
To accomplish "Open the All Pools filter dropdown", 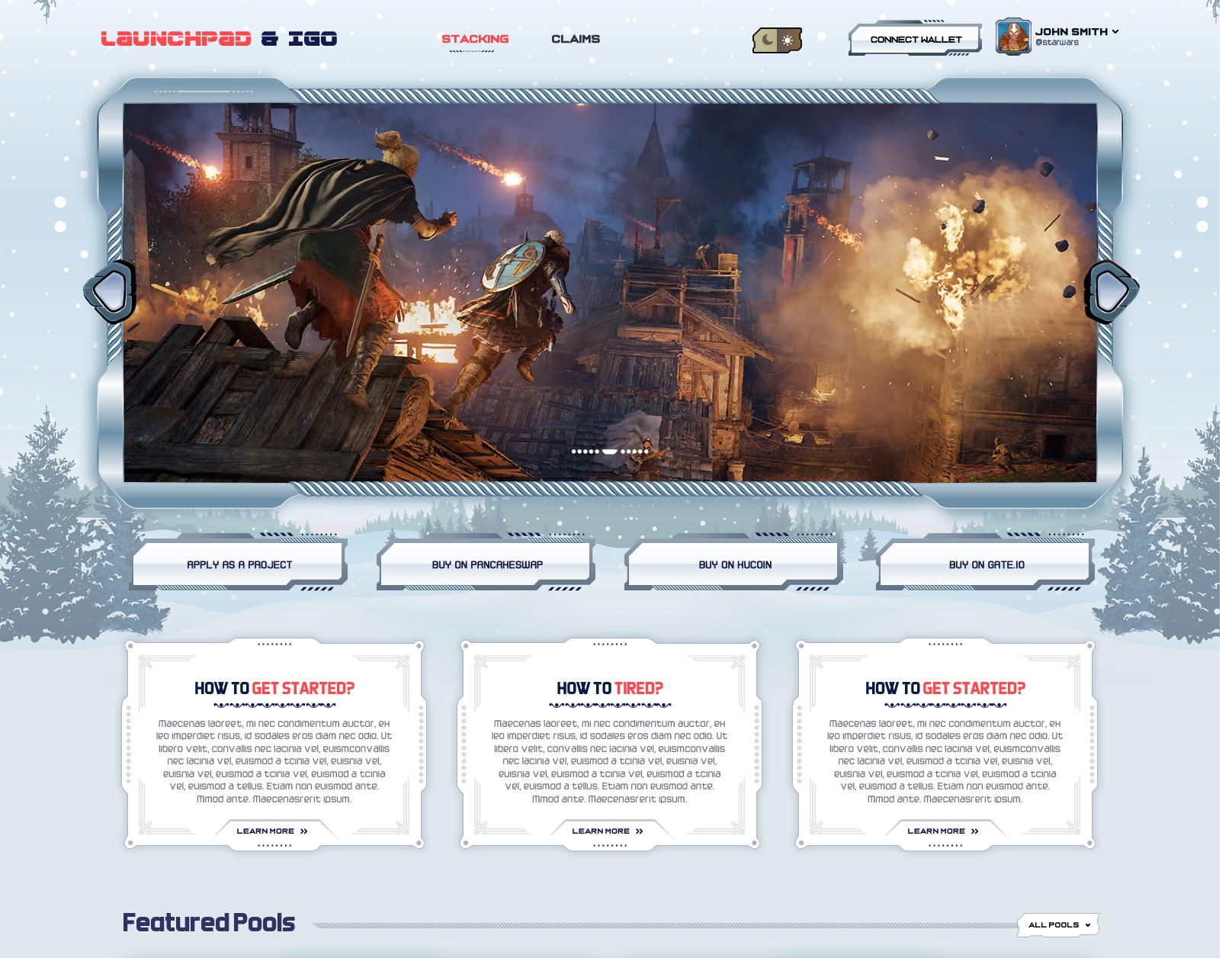I will [x=1058, y=925].
